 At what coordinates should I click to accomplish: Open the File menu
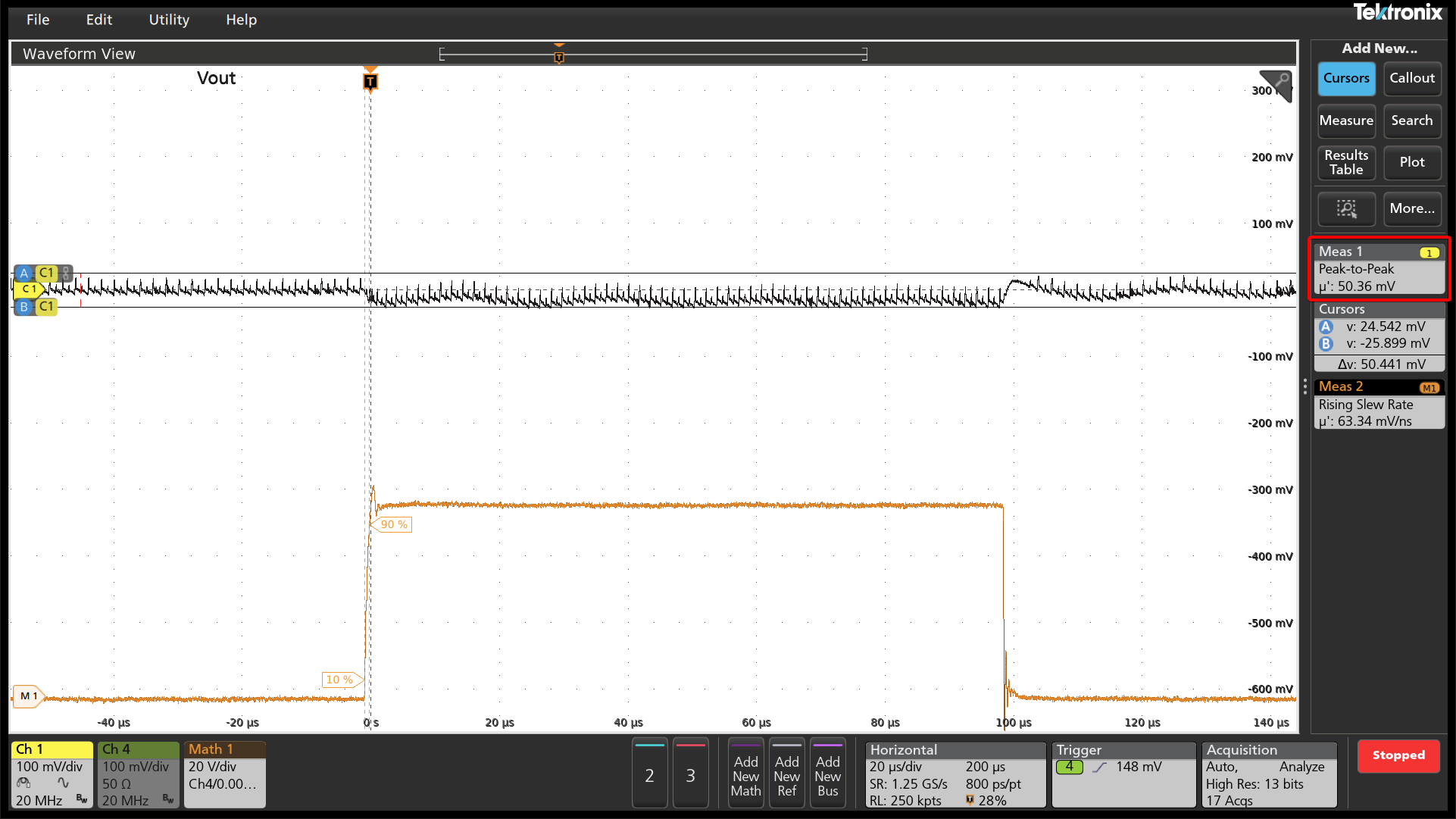[38, 20]
